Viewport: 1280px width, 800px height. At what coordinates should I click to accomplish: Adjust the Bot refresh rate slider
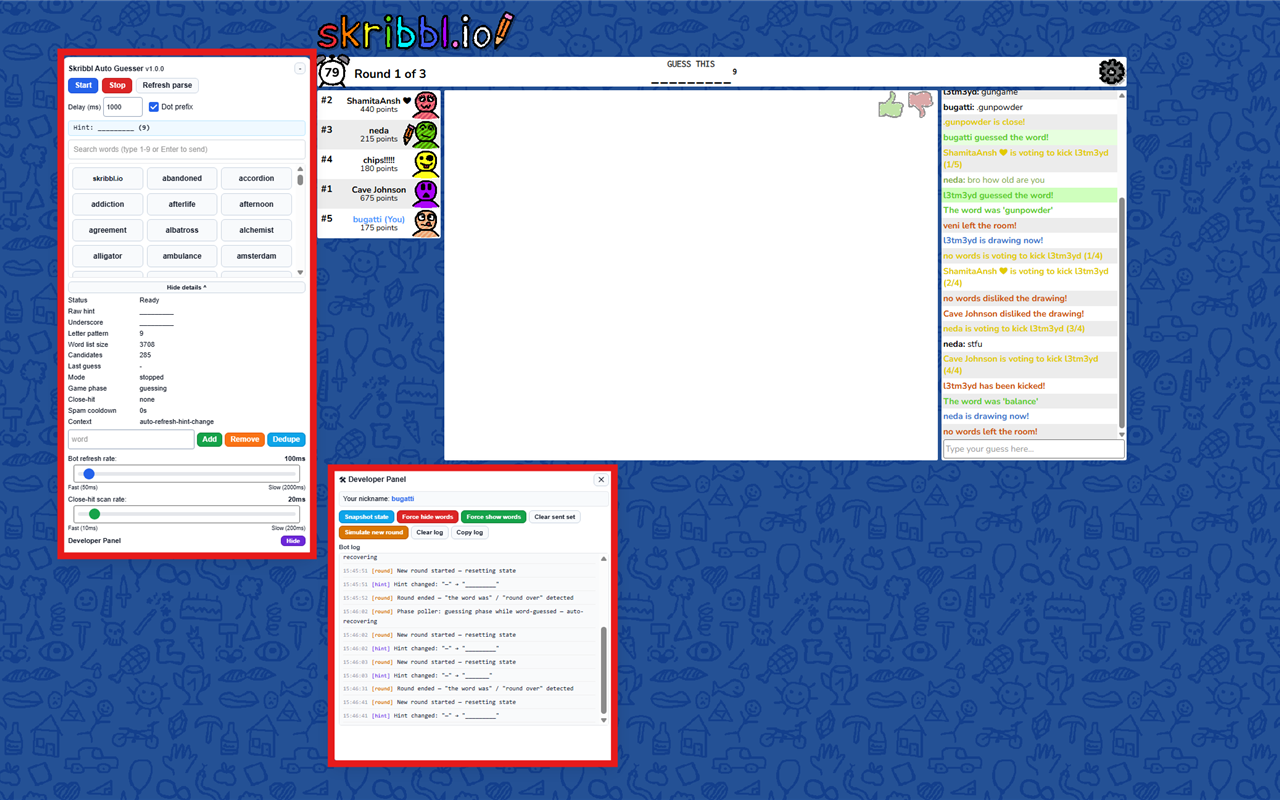click(186, 474)
